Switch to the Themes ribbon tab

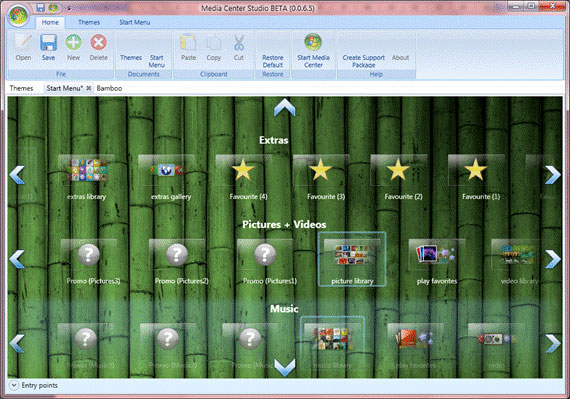point(89,23)
